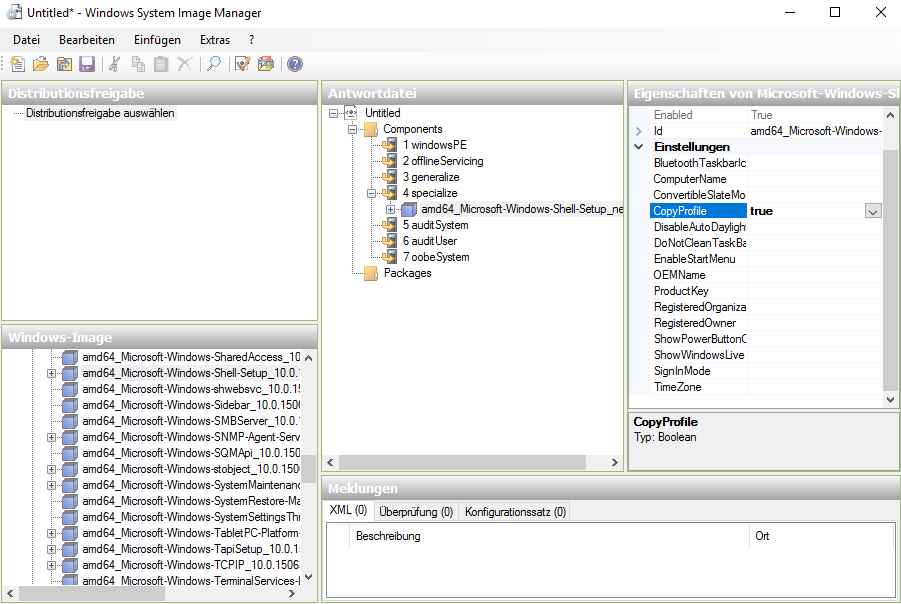The height and width of the screenshot is (604, 901).
Task: Create a new answer file from toolbar
Action: [x=18, y=64]
